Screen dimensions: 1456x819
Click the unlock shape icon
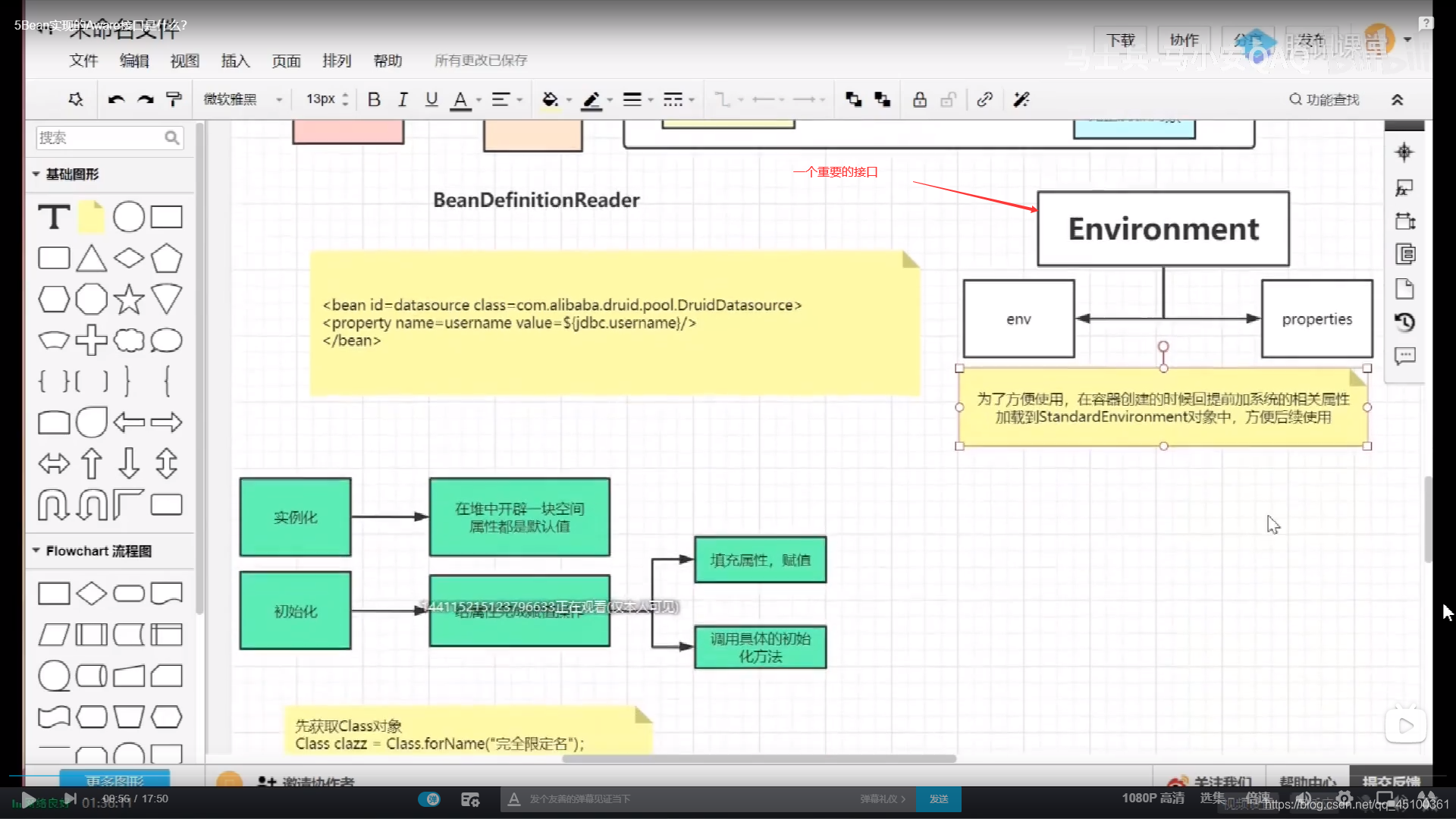(x=948, y=99)
